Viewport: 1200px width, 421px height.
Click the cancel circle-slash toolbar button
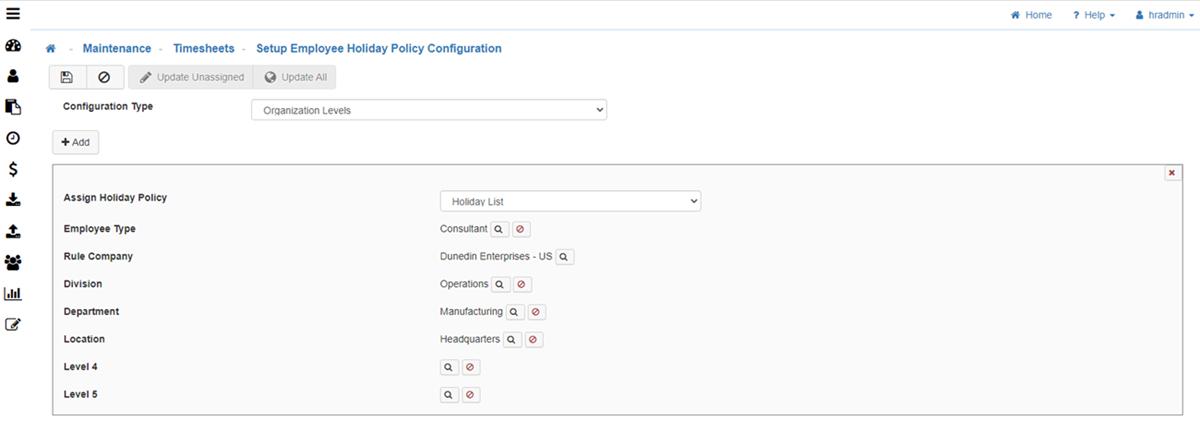104,77
